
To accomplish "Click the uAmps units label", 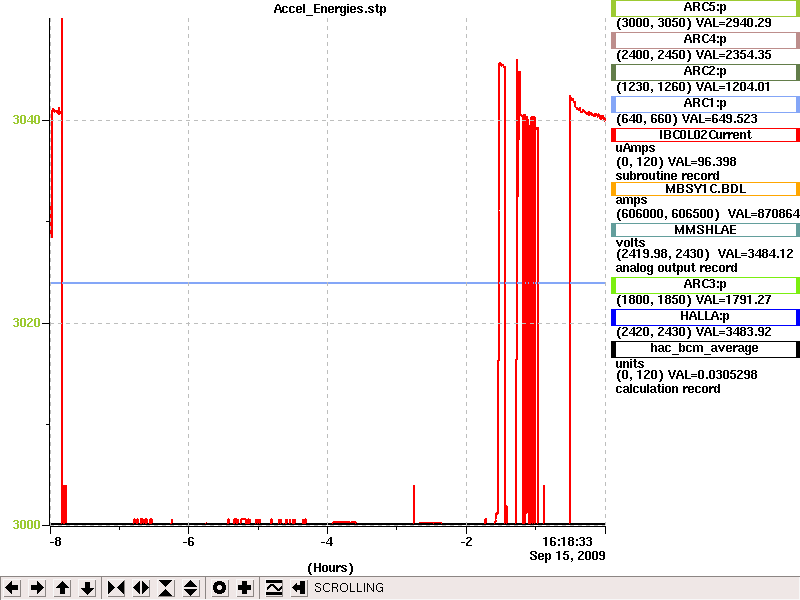I will point(635,148).
